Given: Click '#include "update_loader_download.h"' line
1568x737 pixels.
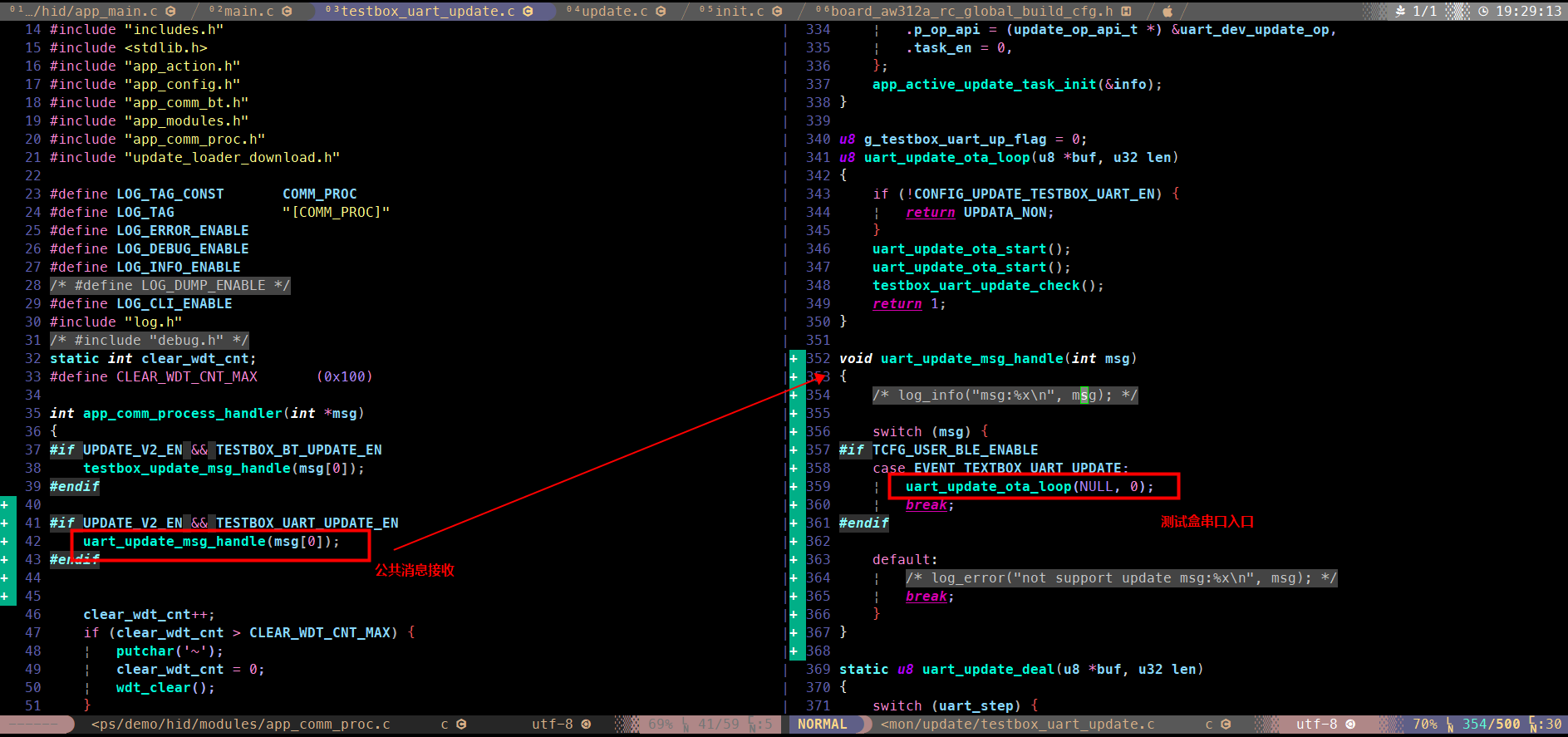Looking at the screenshot, I should tap(195, 158).
